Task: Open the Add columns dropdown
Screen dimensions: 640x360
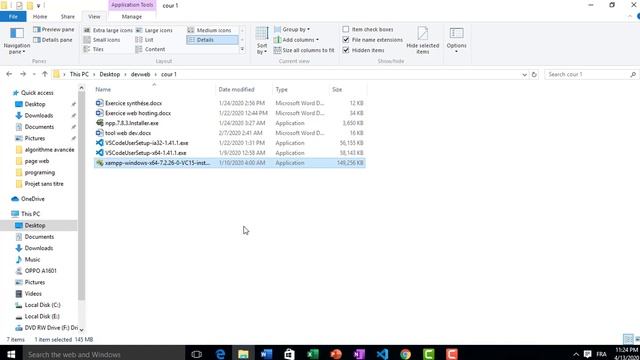Action: point(296,40)
